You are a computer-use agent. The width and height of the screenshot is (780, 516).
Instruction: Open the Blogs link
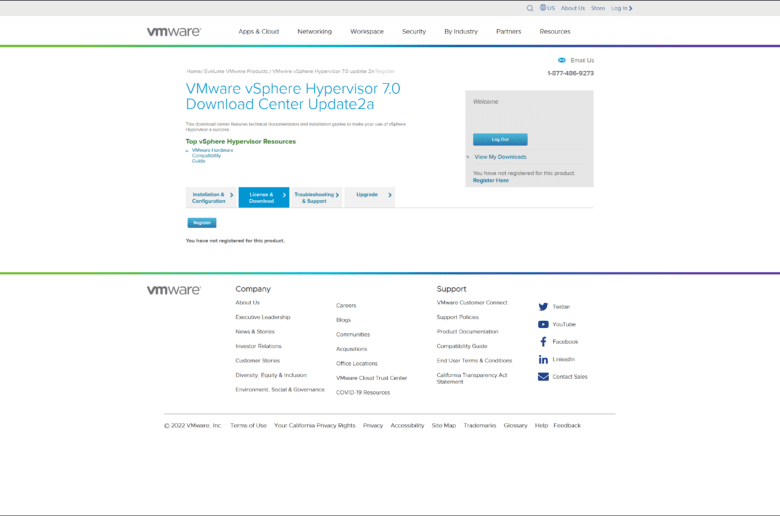coord(343,320)
